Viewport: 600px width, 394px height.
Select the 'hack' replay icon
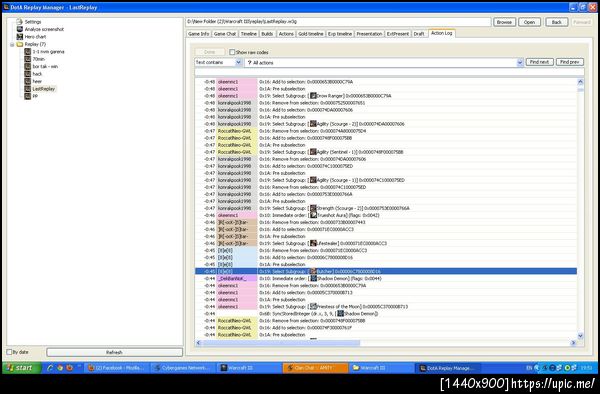[x=27, y=74]
